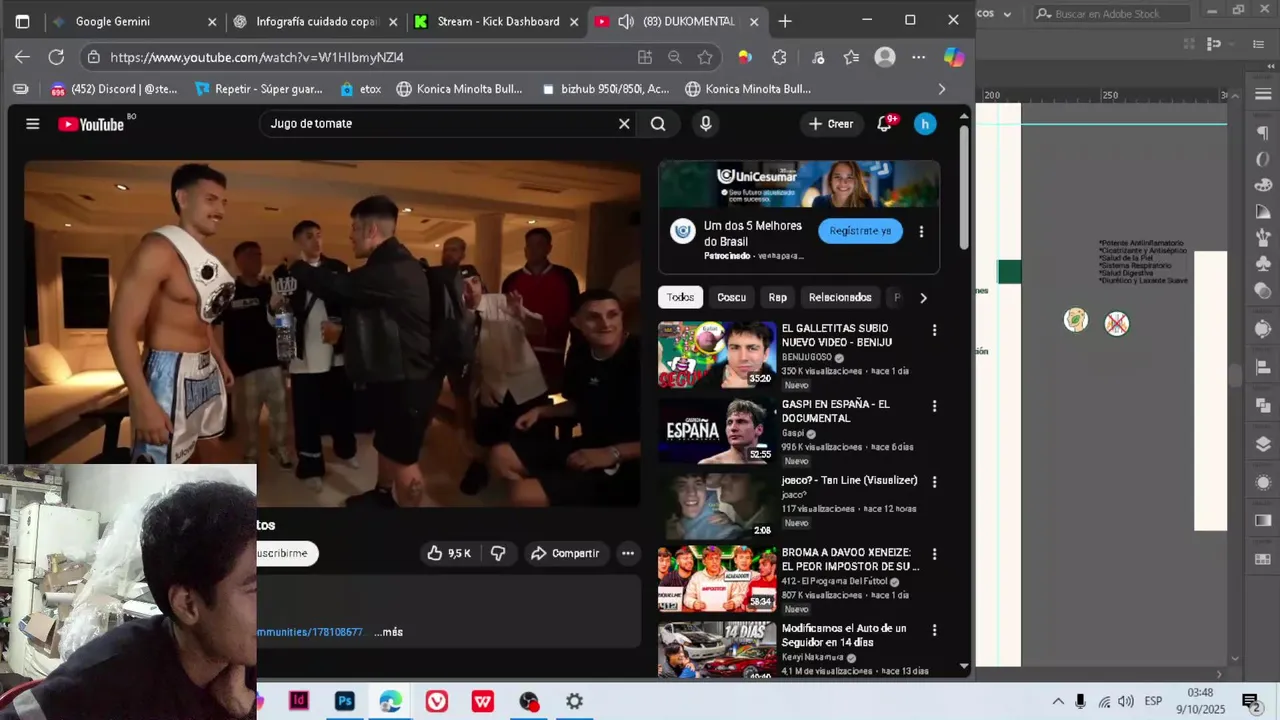Show more bookmarks with the chevron
This screenshot has width=1280, height=720.
[x=941, y=89]
